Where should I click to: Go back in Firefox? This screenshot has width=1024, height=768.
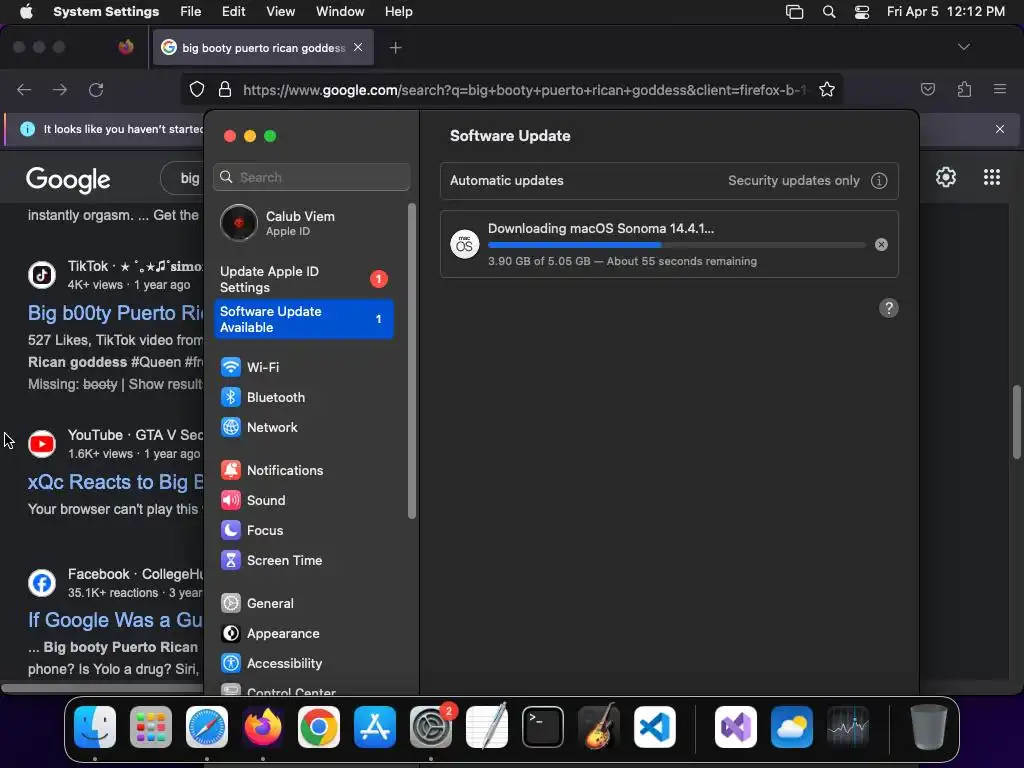(24, 90)
